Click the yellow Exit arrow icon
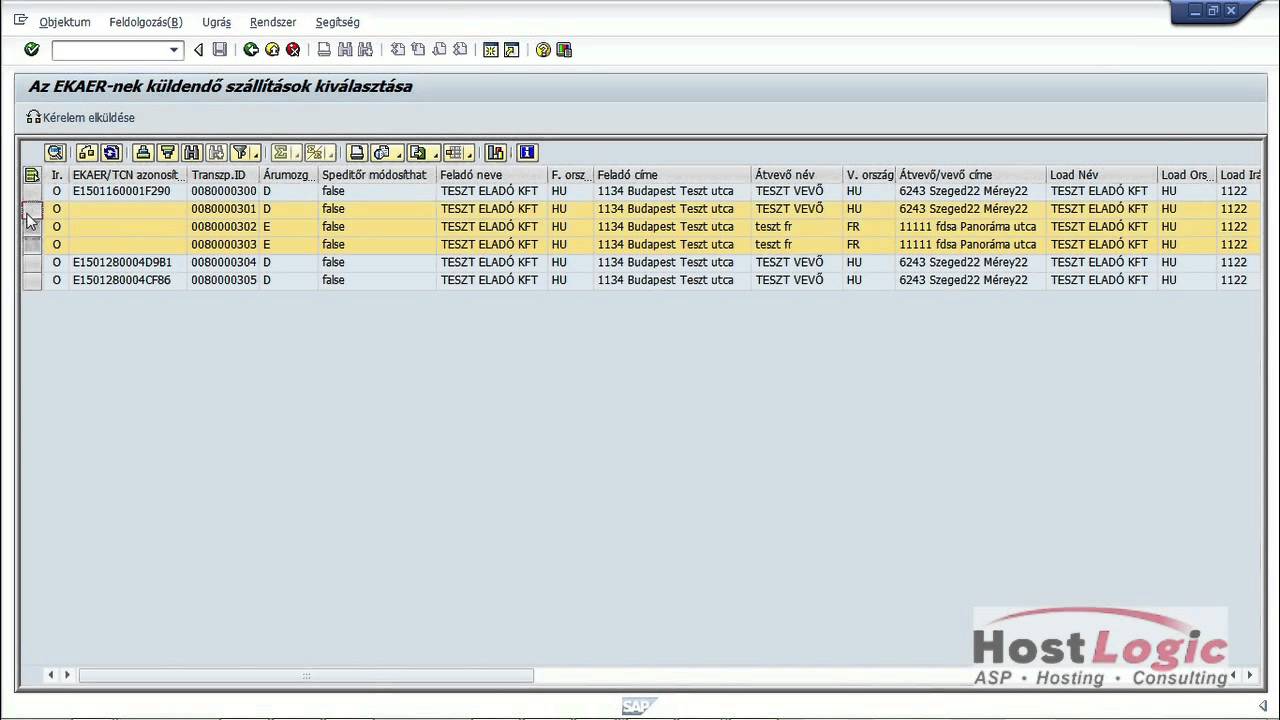This screenshot has width=1280, height=720. pyautogui.click(x=272, y=50)
